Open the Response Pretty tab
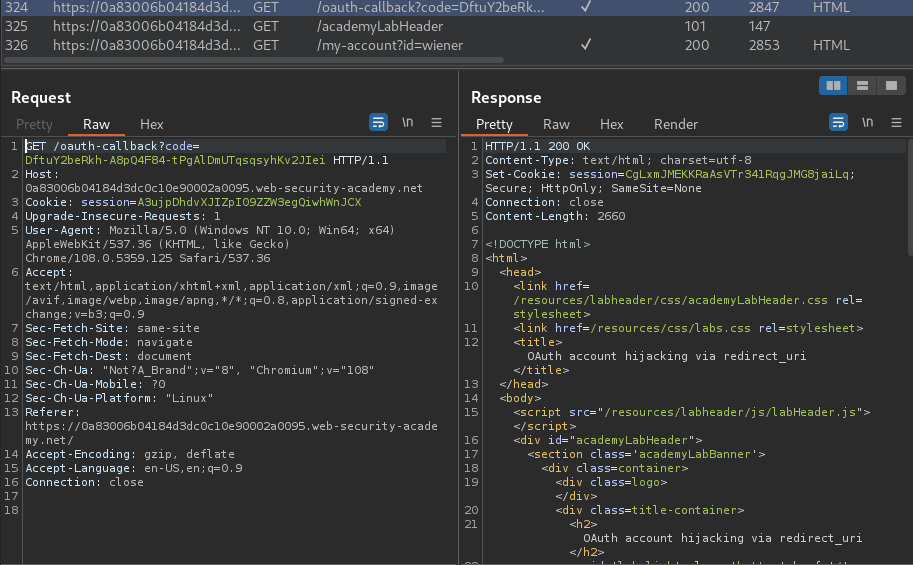 pyautogui.click(x=494, y=124)
